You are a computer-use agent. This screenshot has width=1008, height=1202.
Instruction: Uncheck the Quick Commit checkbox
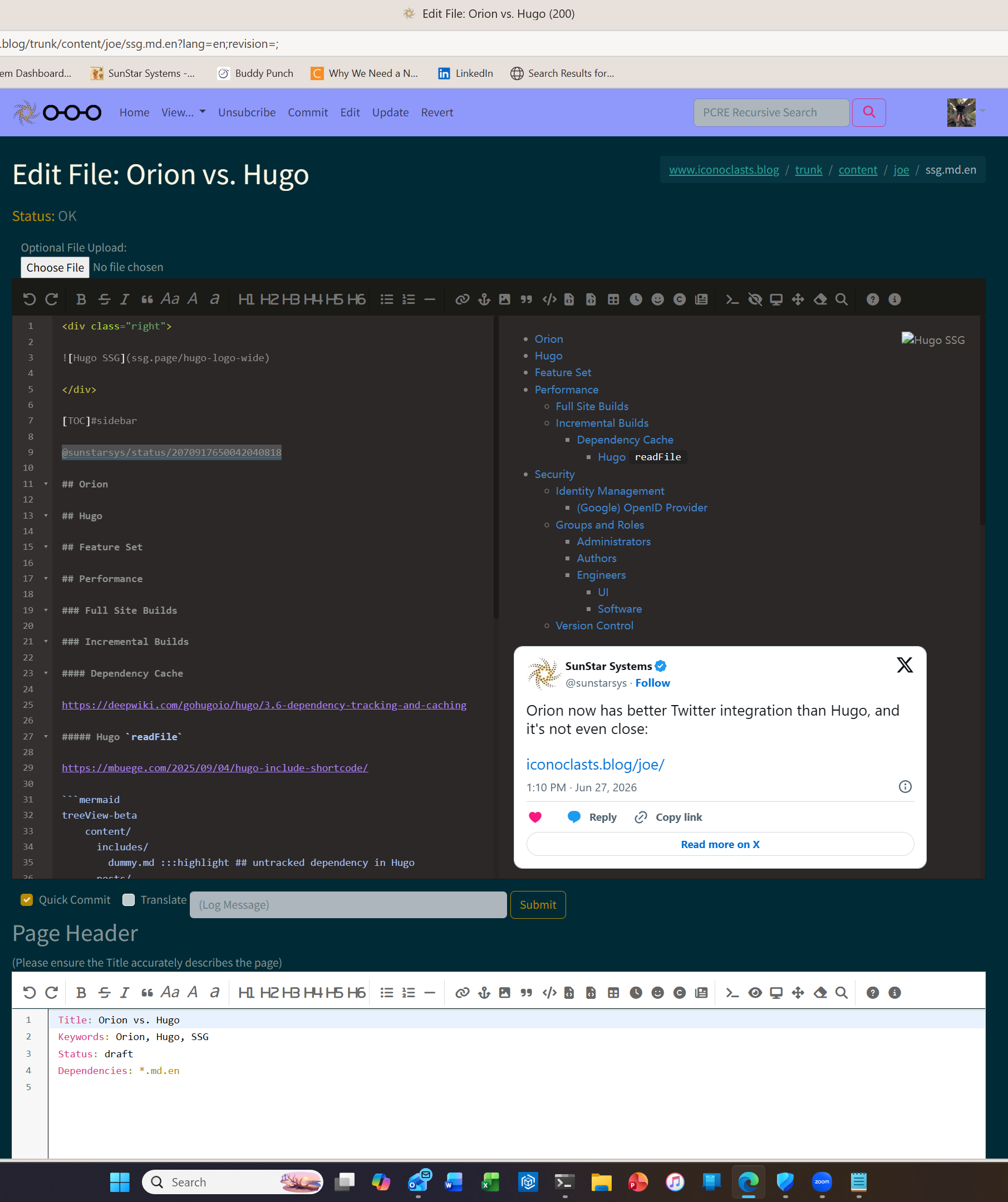coord(27,900)
